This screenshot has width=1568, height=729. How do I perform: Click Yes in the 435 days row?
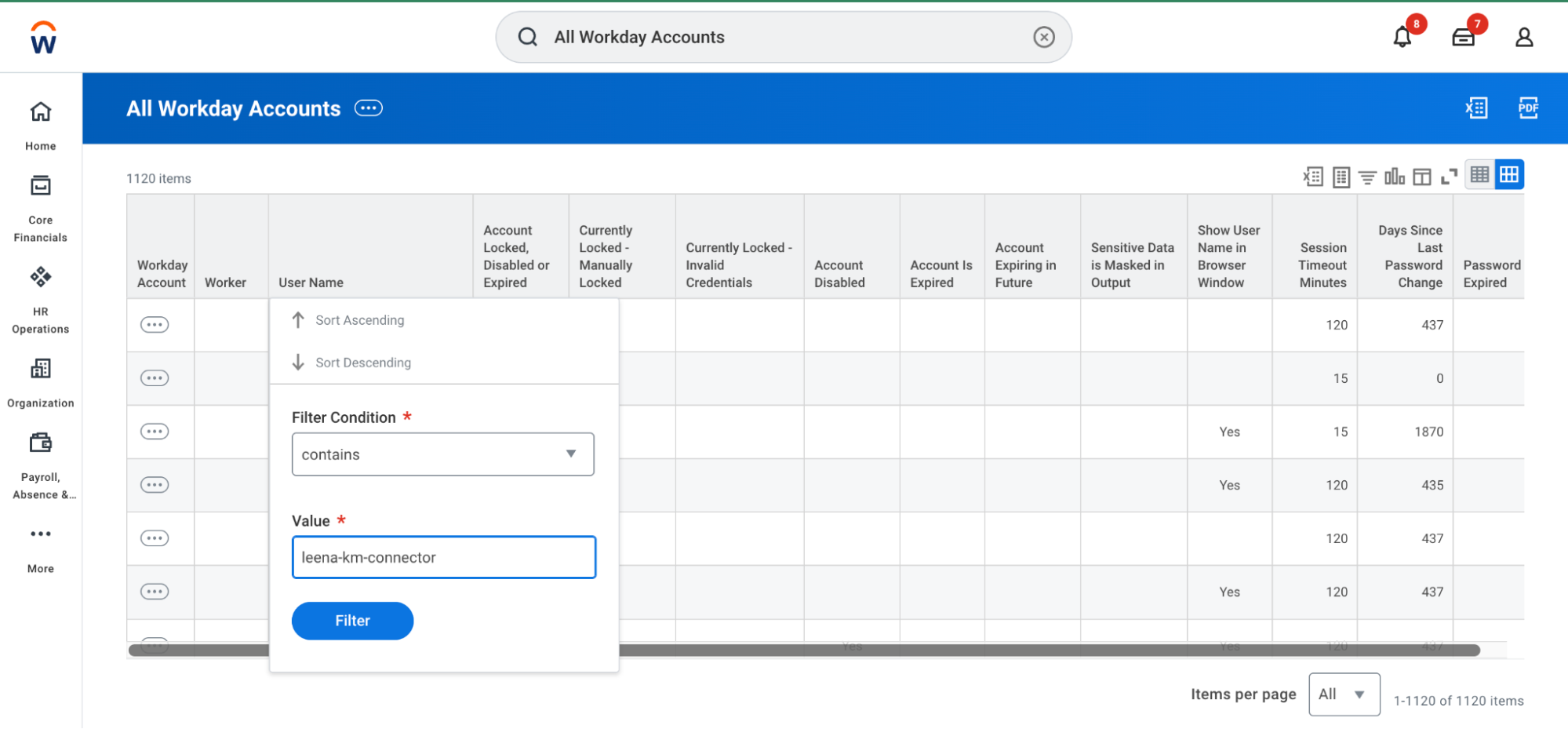tap(1229, 485)
